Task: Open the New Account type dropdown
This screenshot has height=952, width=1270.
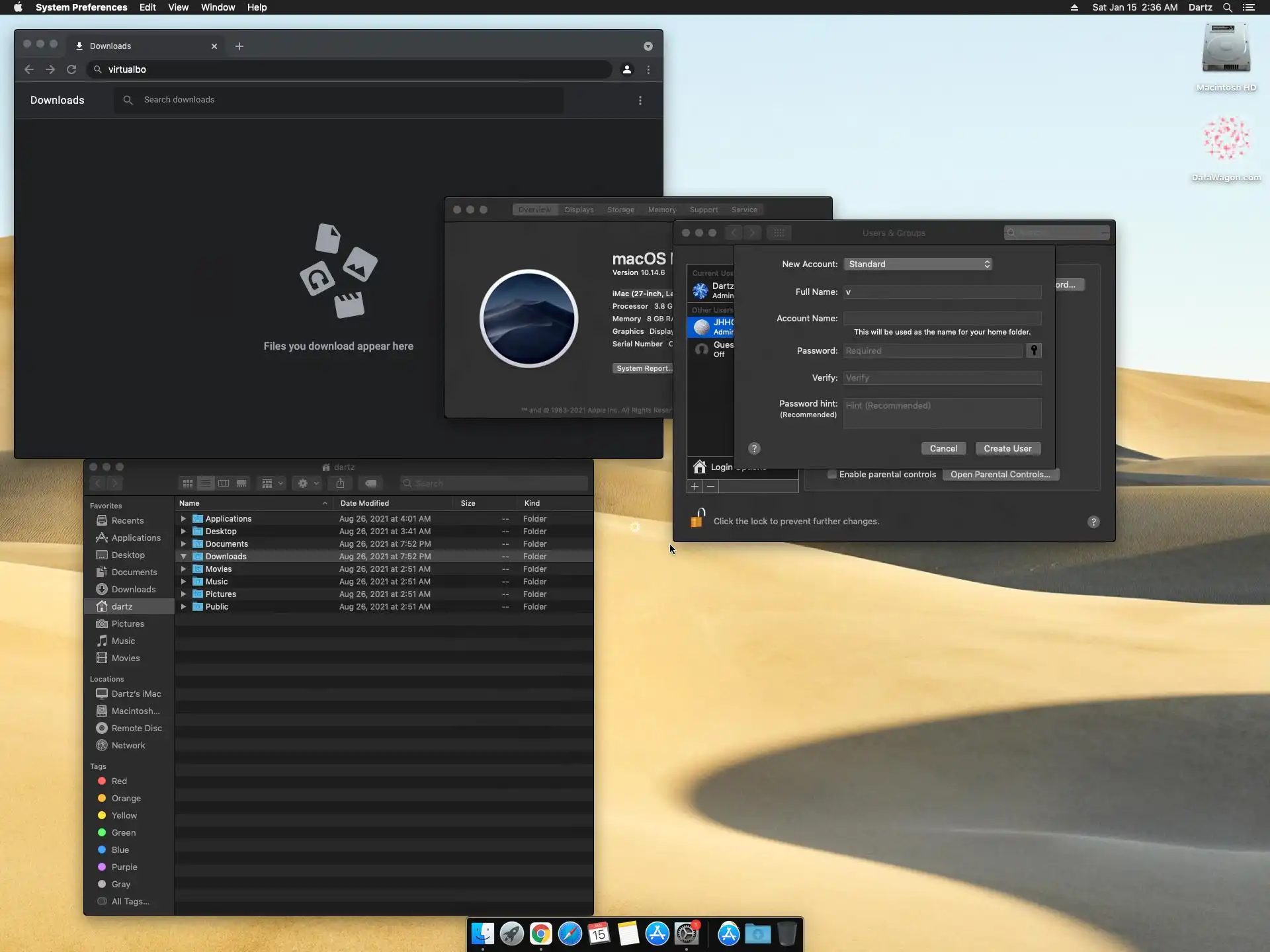Action: coord(917,264)
